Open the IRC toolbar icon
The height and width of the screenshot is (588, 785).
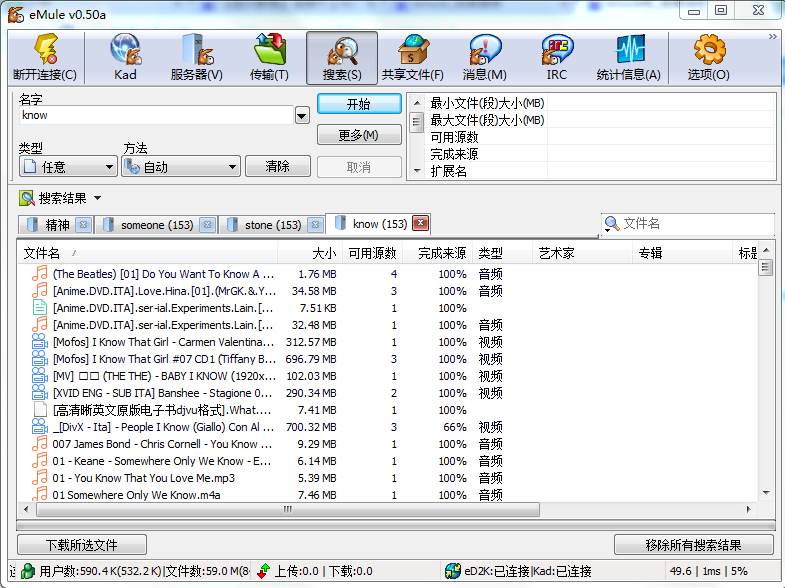click(556, 57)
